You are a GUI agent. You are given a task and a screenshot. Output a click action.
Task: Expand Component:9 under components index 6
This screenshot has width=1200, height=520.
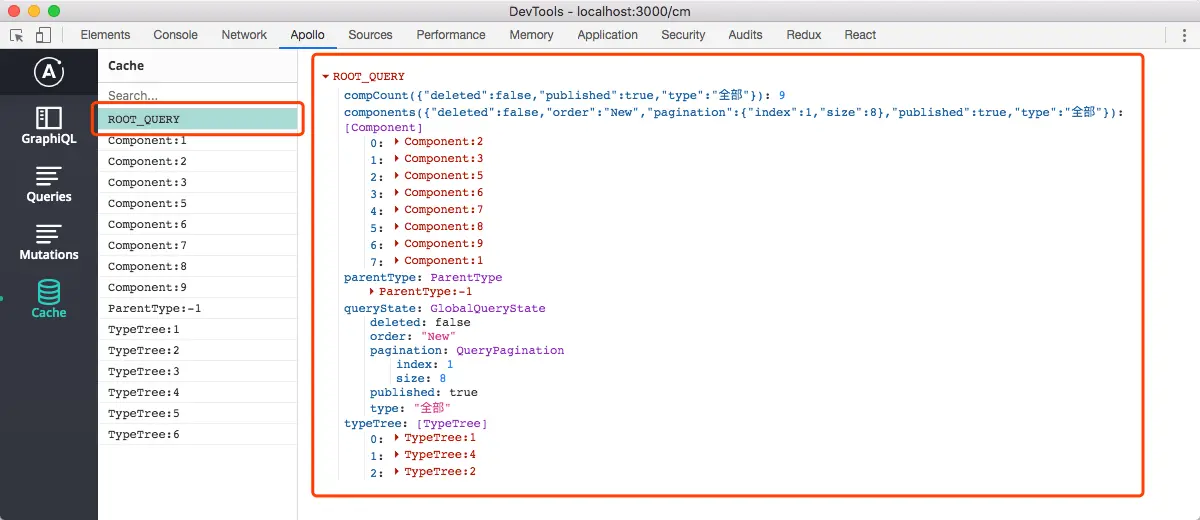[398, 244]
